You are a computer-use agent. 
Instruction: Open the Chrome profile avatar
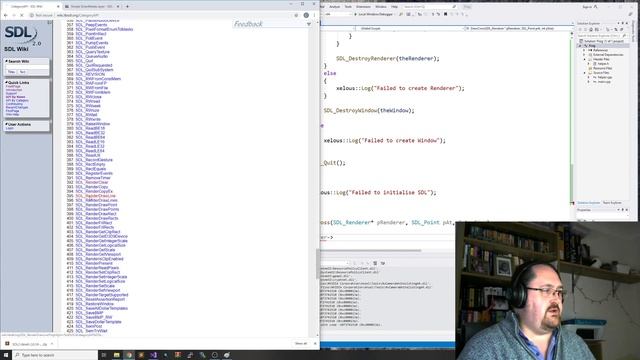[x=306, y=15]
